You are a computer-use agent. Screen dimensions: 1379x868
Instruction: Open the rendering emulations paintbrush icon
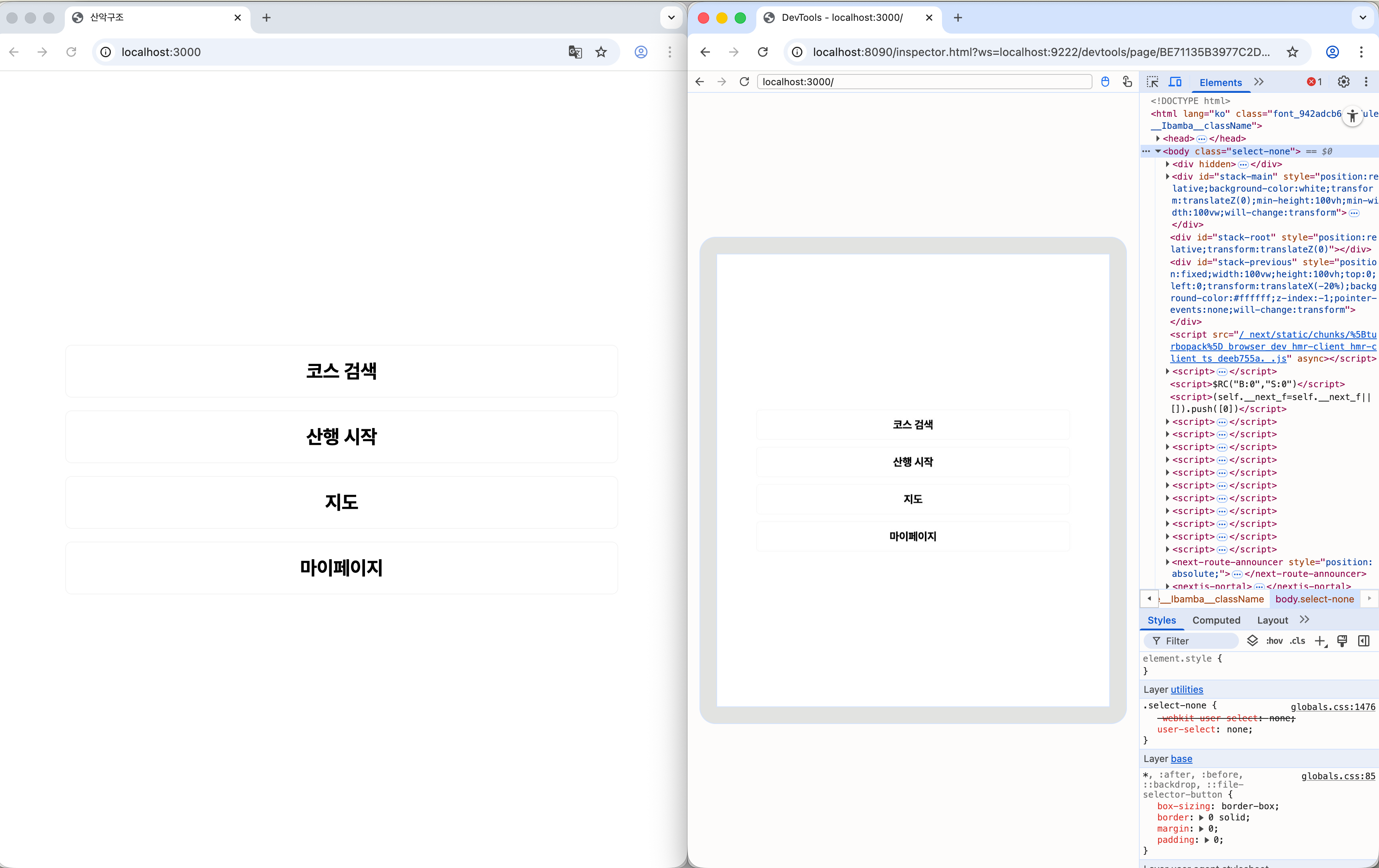coord(1342,641)
